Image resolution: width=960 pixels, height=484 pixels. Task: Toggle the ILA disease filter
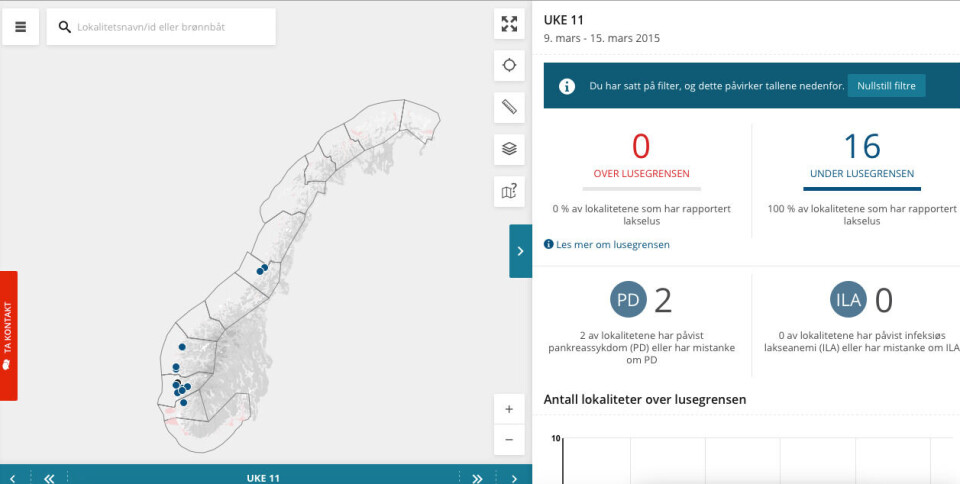click(x=849, y=300)
